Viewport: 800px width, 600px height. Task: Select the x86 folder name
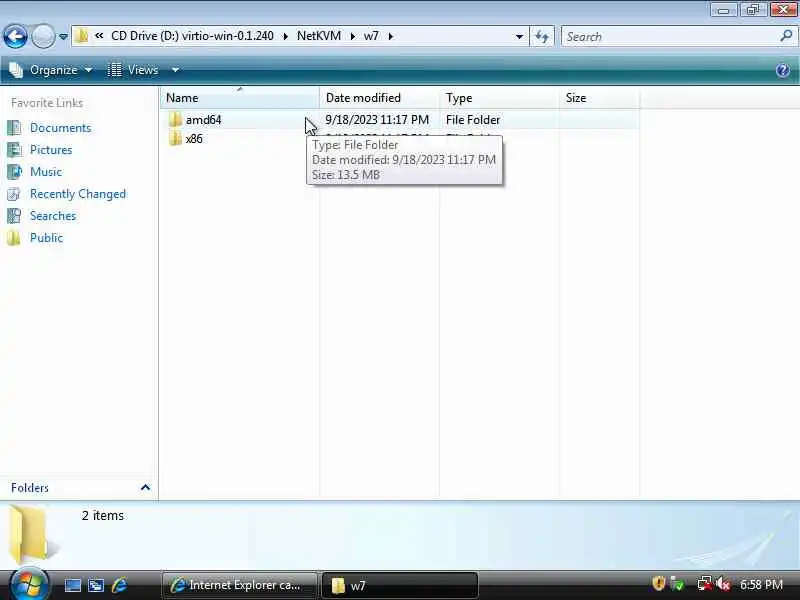(194, 139)
